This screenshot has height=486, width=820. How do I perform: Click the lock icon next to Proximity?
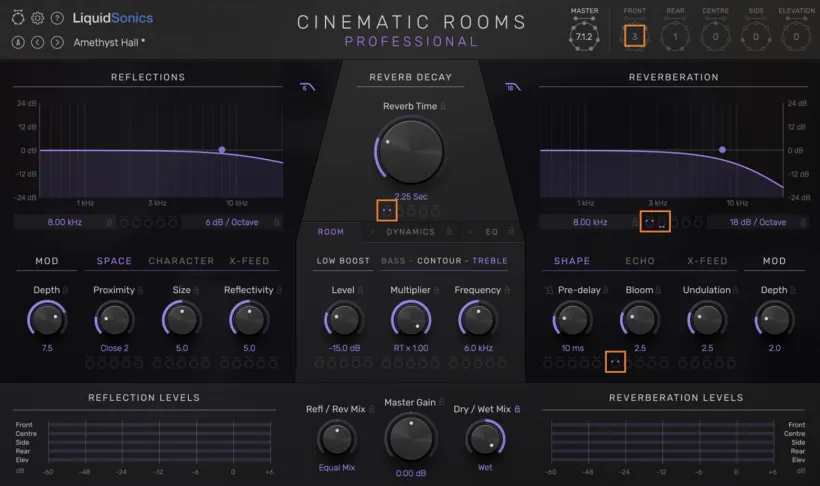140,290
